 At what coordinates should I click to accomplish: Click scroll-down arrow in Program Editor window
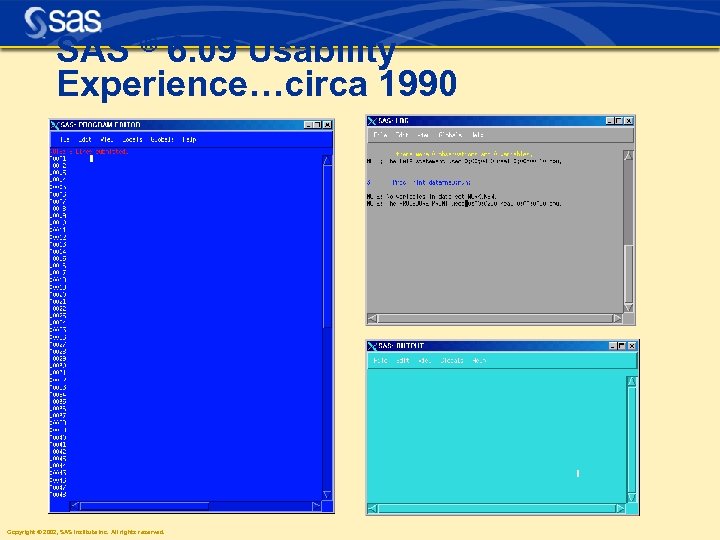327,495
